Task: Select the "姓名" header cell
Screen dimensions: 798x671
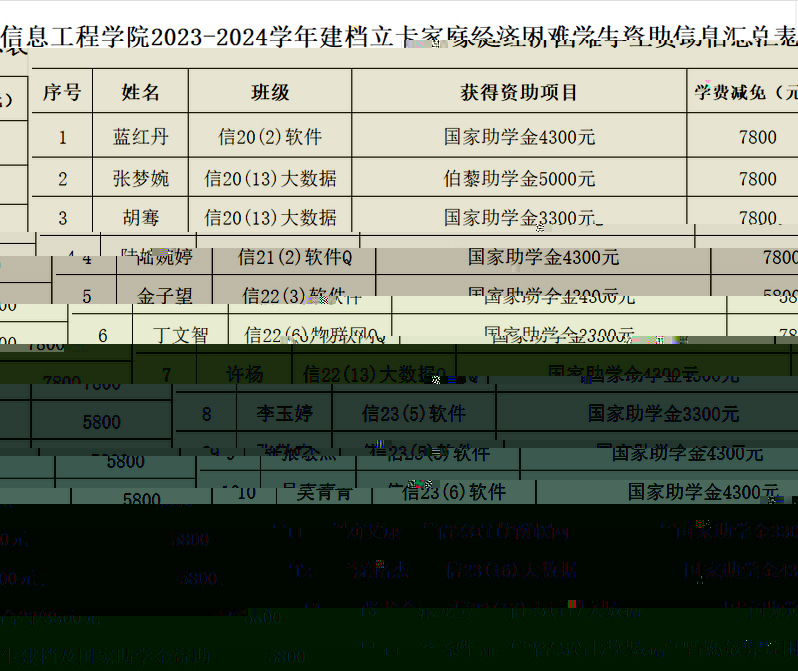Action: [141, 93]
